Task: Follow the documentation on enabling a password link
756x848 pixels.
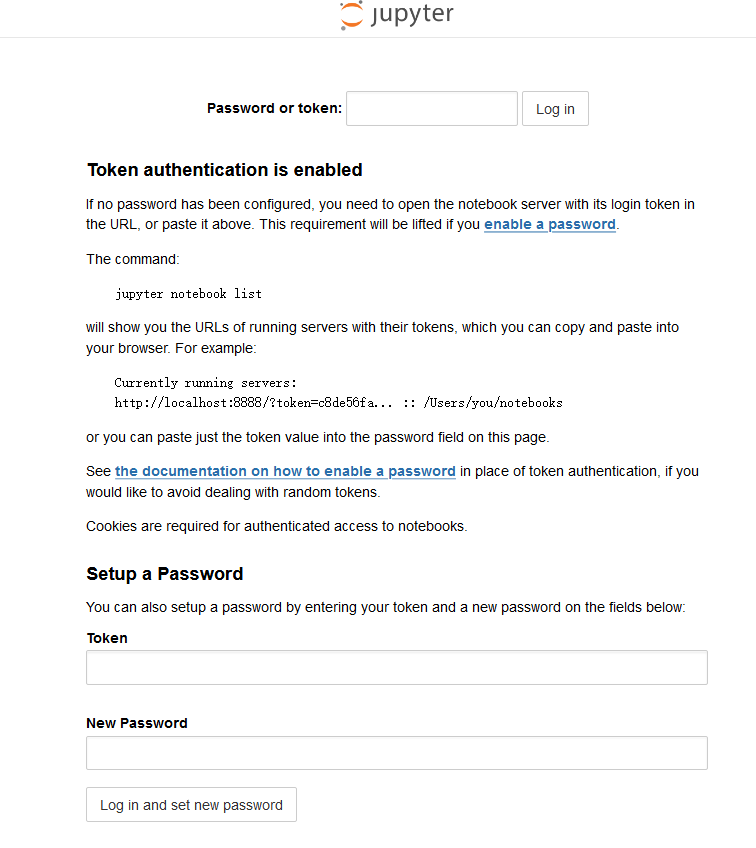Action: pyautogui.click(x=285, y=471)
